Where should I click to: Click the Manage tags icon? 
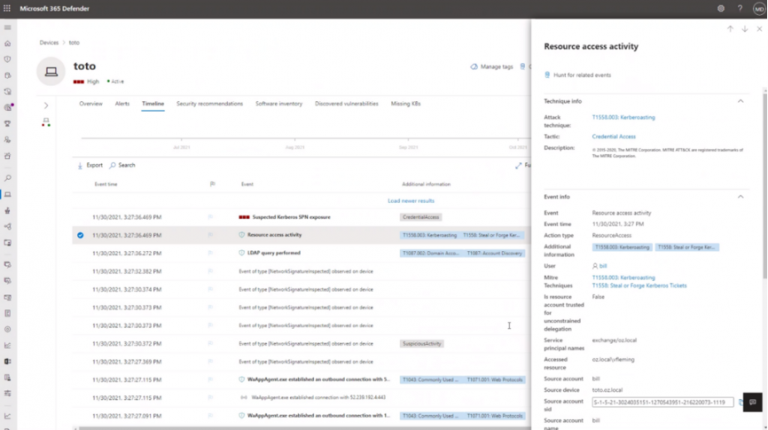coord(473,67)
